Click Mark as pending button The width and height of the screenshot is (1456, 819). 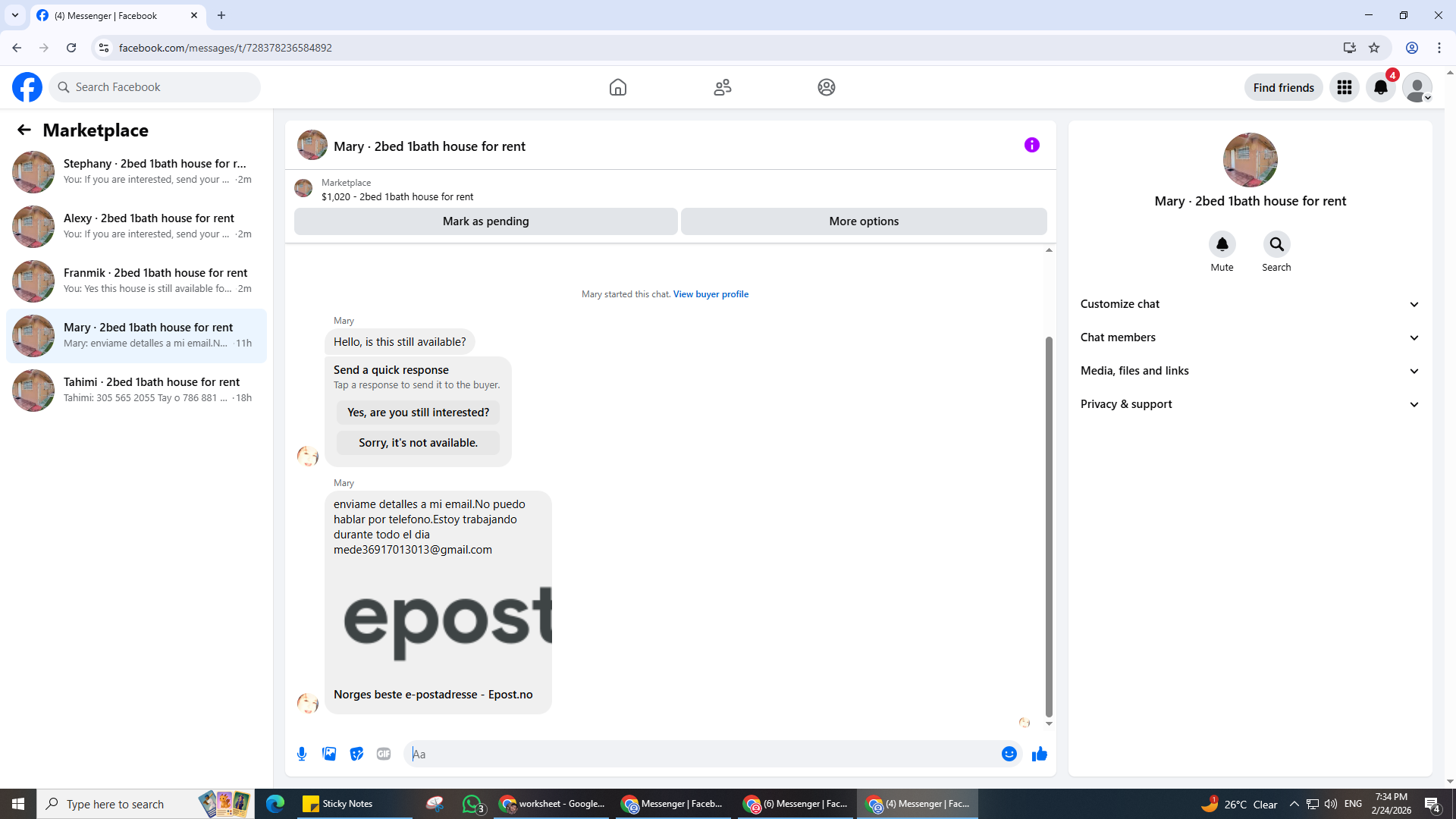[x=485, y=221]
